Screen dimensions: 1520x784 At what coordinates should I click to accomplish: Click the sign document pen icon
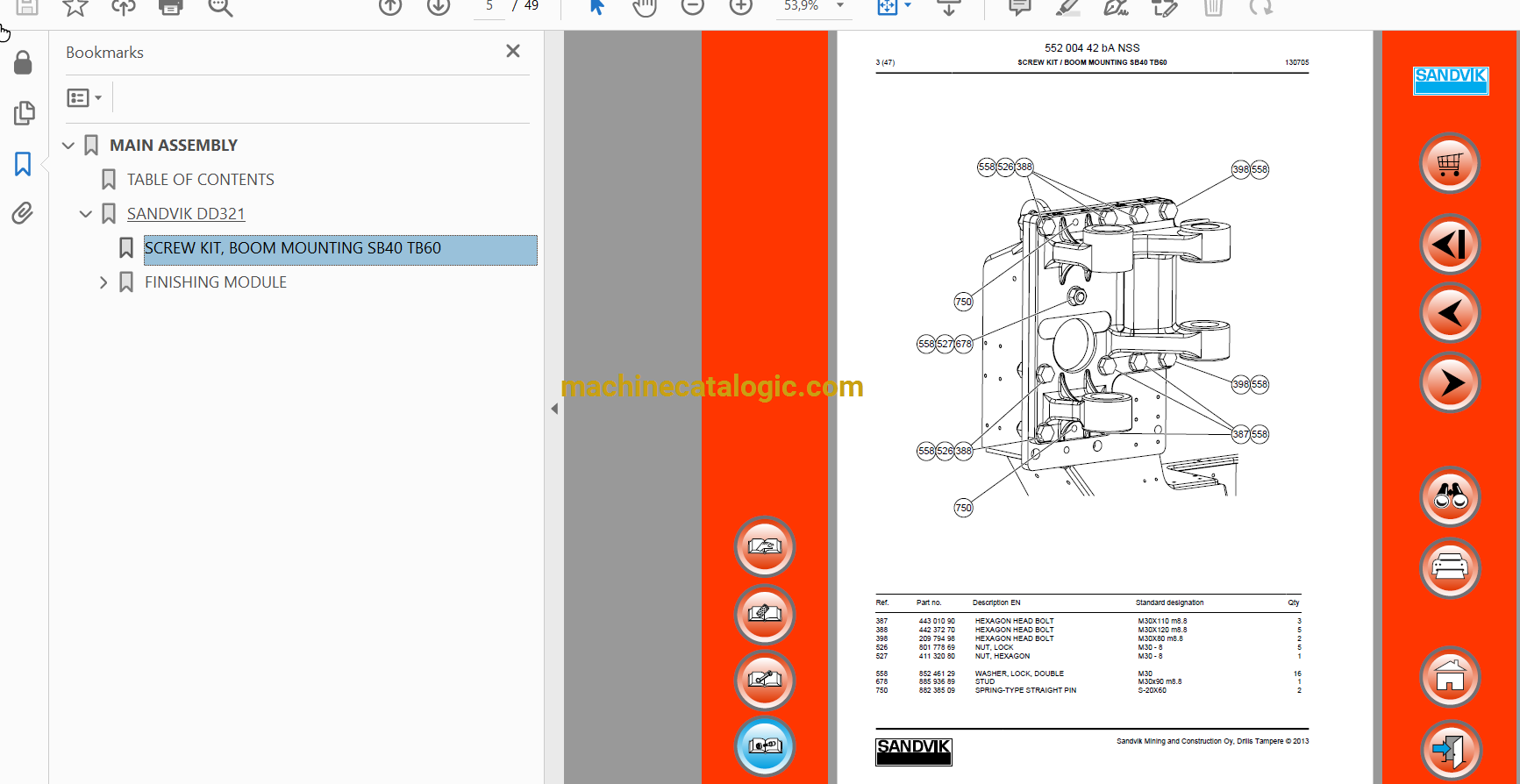tap(1116, 7)
